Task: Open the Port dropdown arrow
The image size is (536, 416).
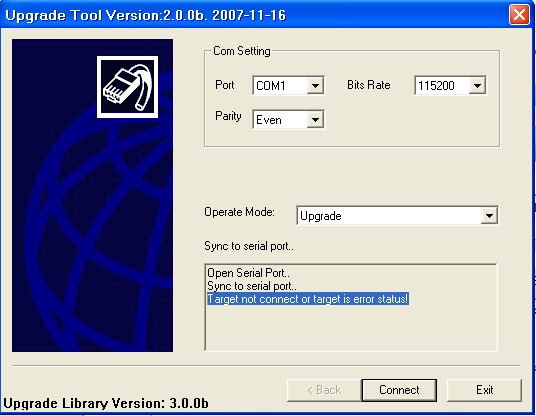Action: click(315, 85)
